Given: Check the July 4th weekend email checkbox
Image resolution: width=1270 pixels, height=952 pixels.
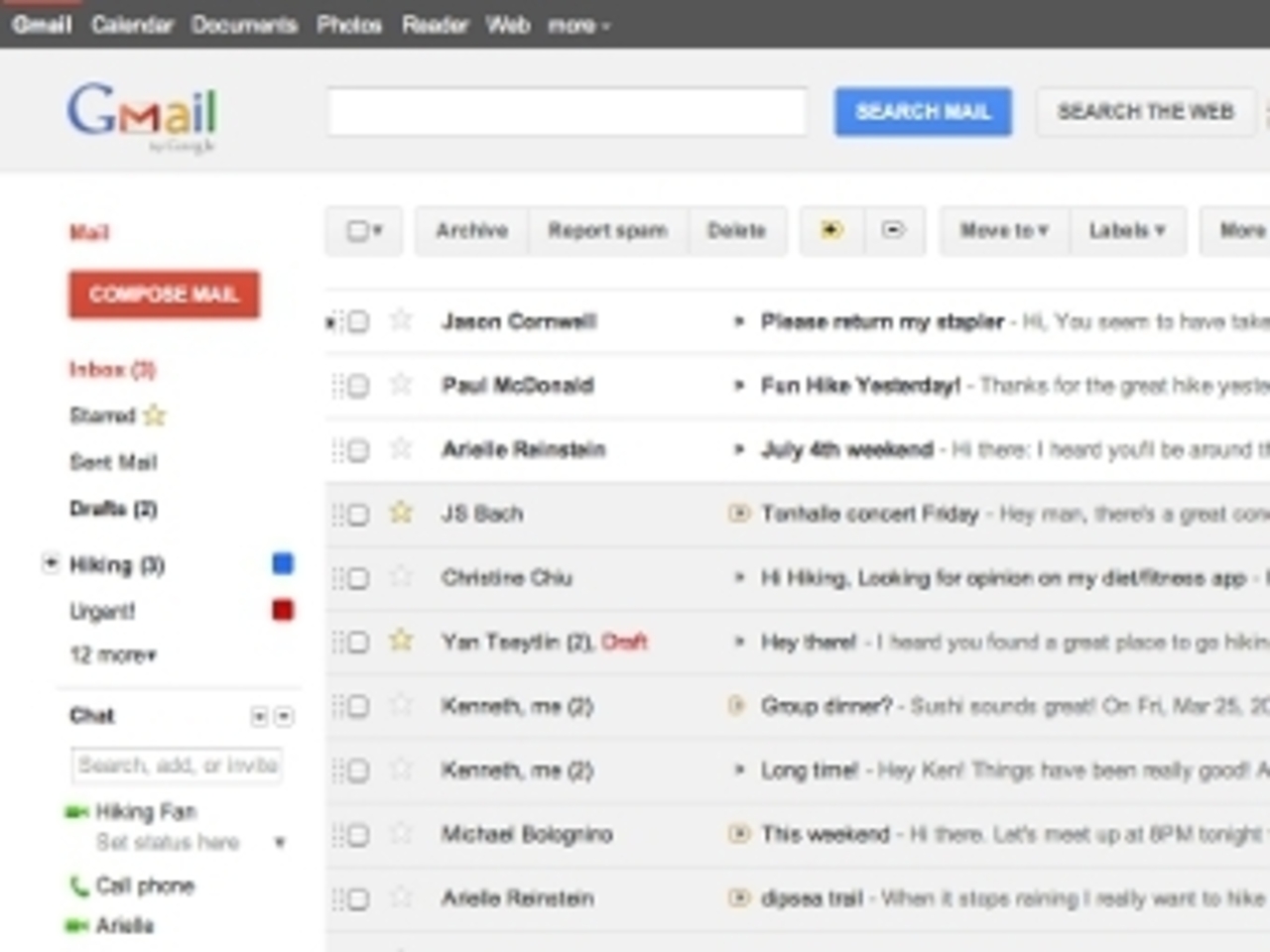Looking at the screenshot, I should [x=358, y=450].
